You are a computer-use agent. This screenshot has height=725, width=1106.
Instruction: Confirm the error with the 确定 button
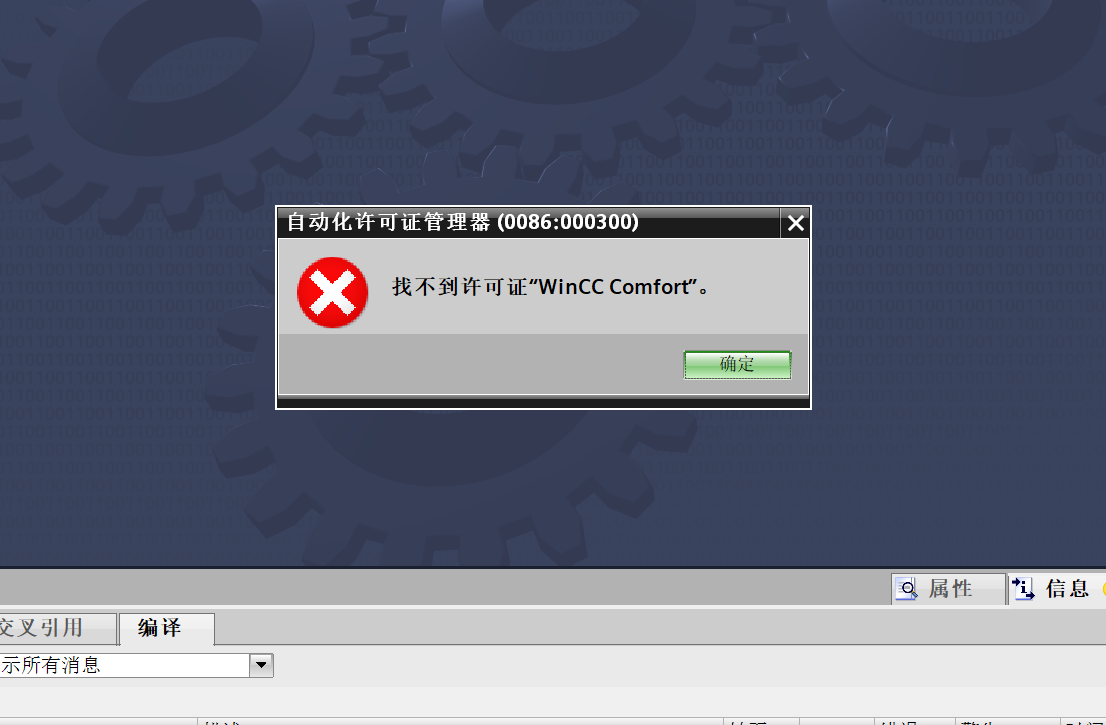(737, 365)
